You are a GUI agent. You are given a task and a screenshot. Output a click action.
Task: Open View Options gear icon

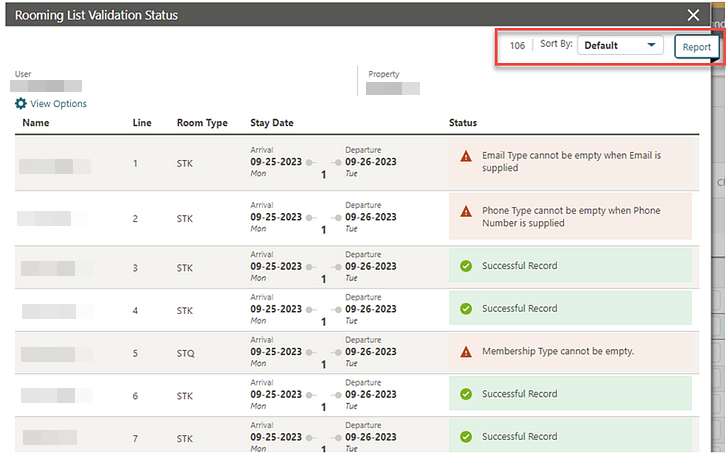[21, 103]
